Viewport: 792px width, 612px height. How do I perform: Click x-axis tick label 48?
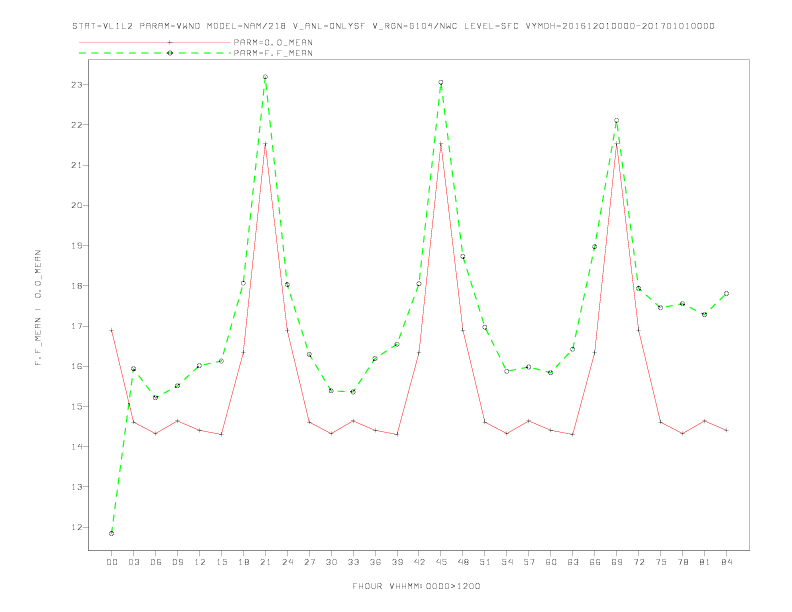coord(463,562)
